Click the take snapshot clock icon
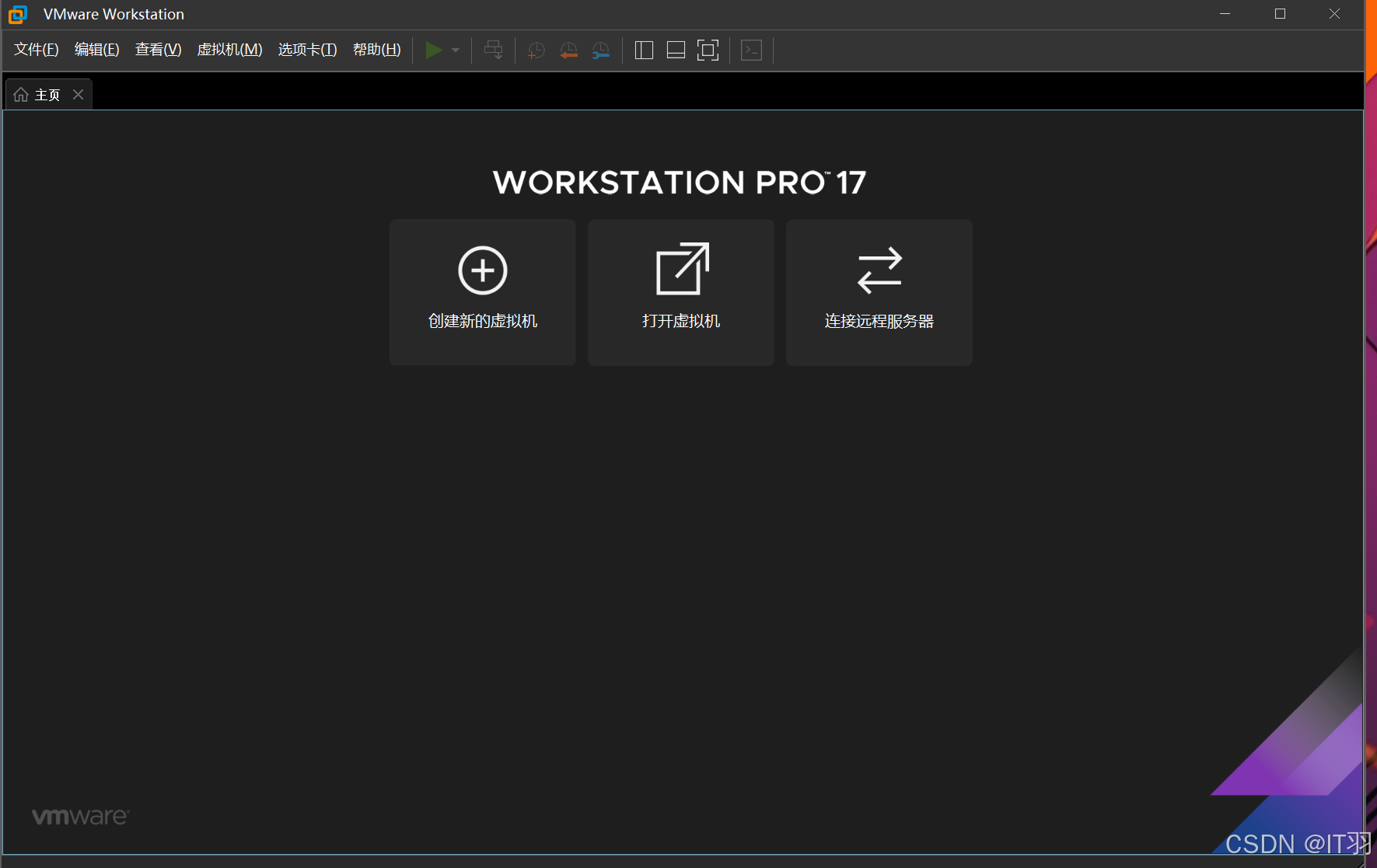Screen dimensions: 1377x868 click(536, 51)
